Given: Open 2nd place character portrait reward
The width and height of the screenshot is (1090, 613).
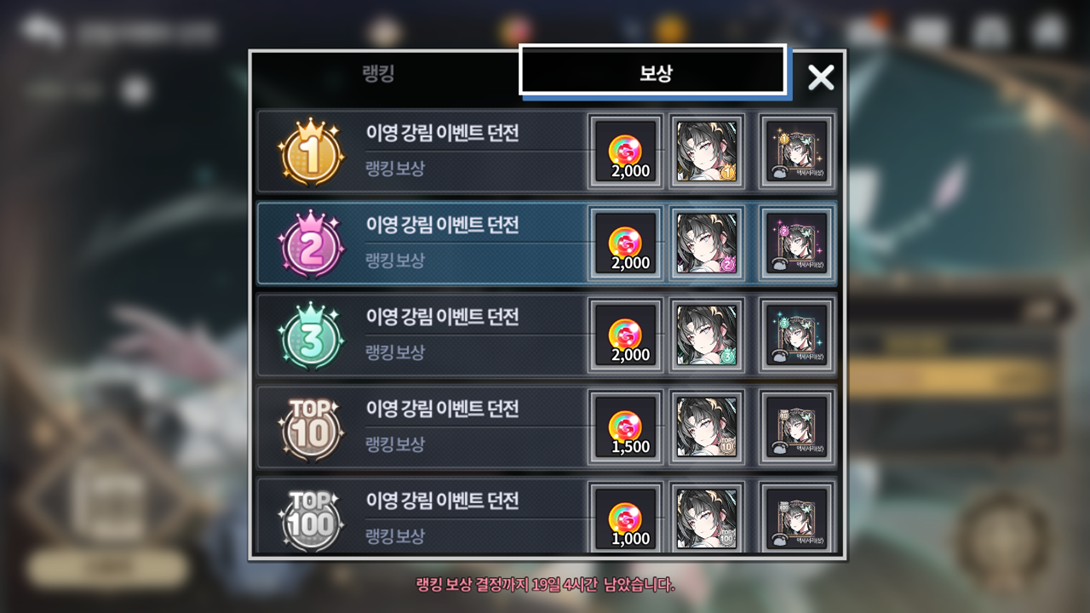Looking at the screenshot, I should [x=707, y=243].
